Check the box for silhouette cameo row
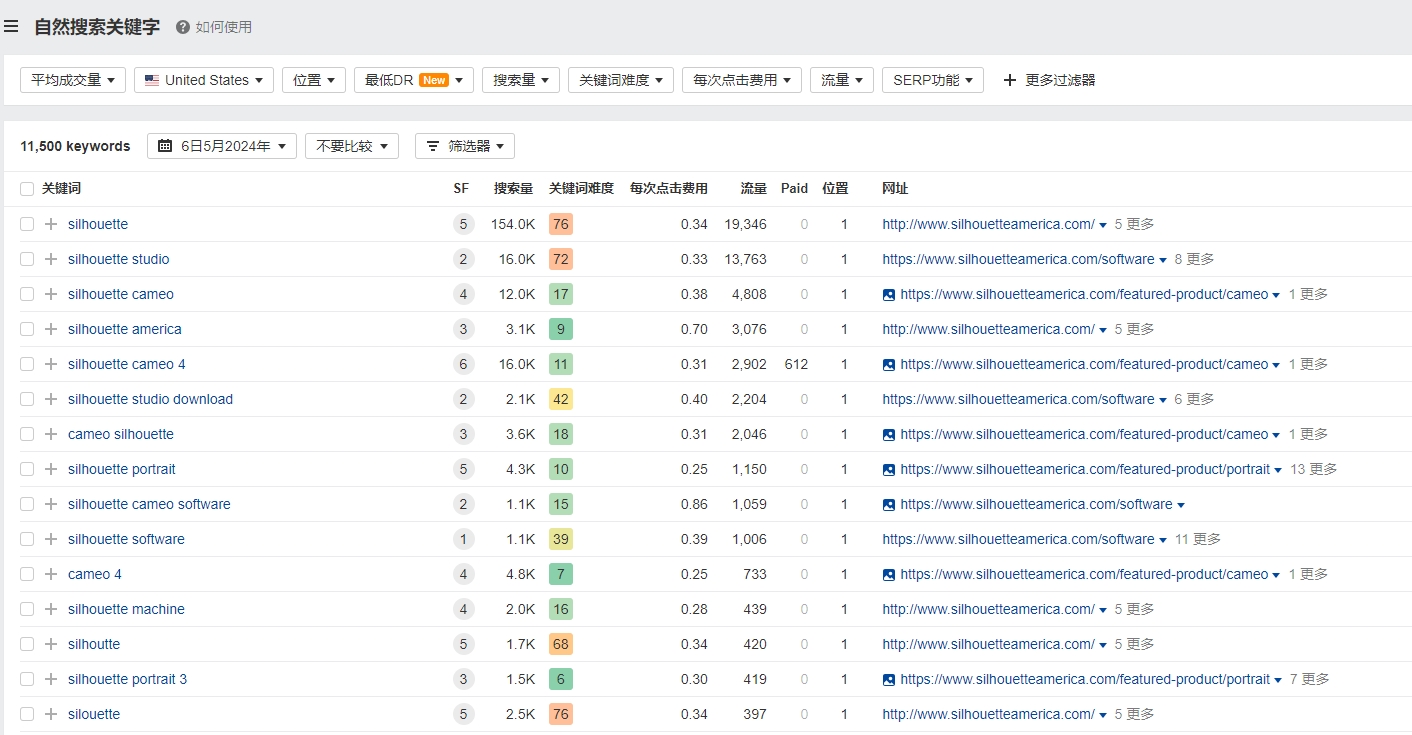 [x=27, y=294]
